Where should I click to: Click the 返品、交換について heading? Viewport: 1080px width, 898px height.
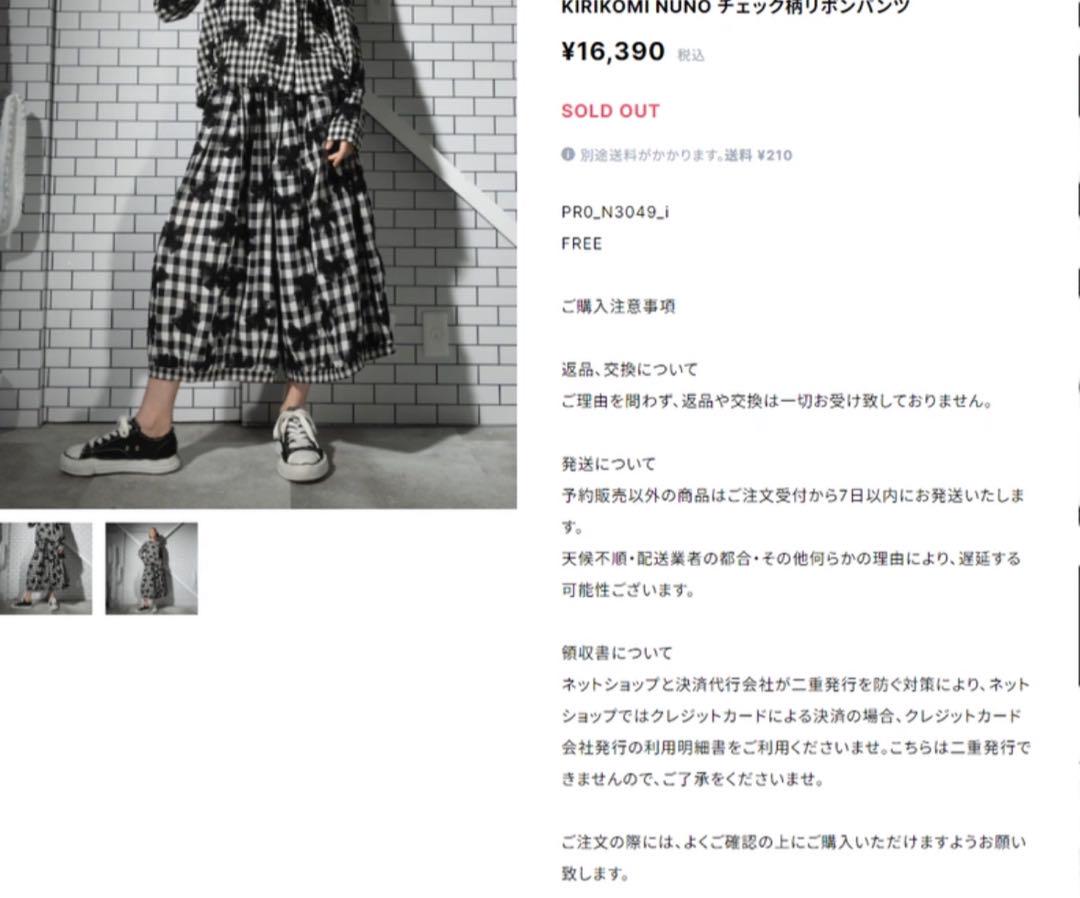(x=630, y=370)
